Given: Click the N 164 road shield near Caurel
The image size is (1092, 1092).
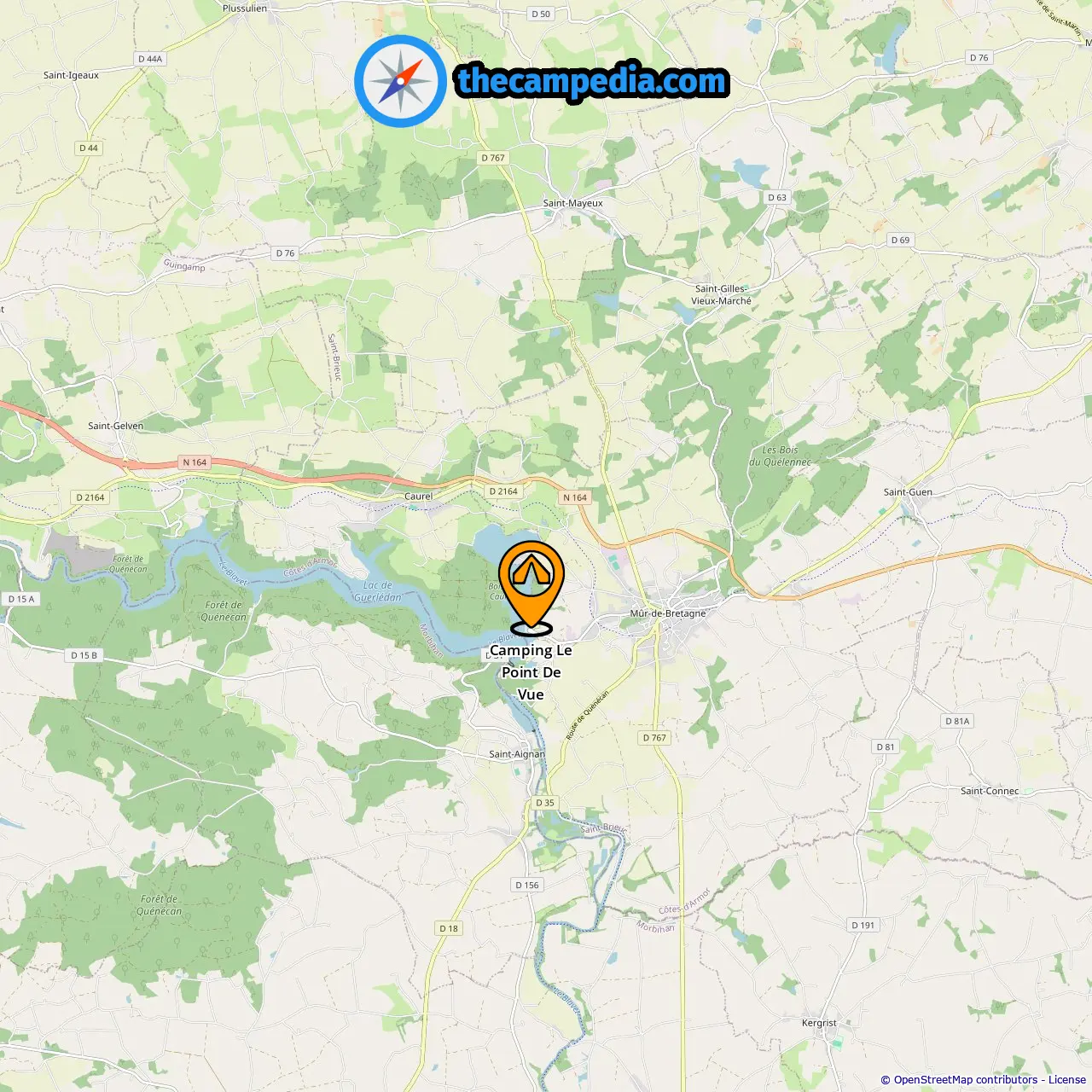Looking at the screenshot, I should (575, 497).
